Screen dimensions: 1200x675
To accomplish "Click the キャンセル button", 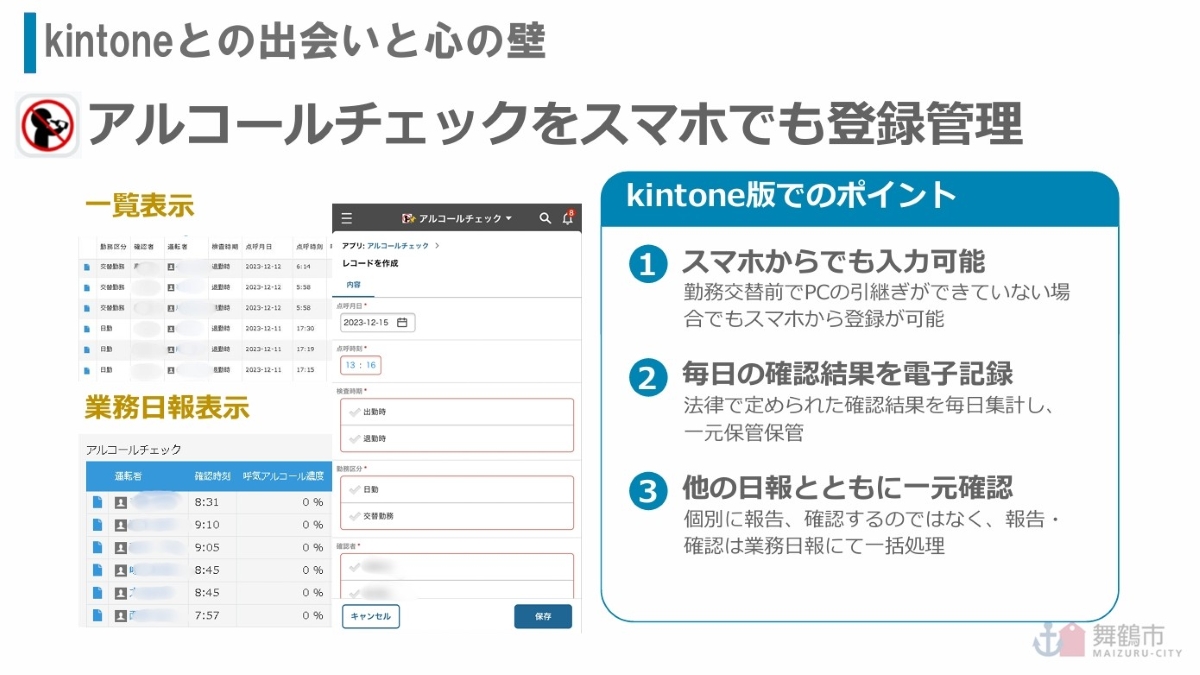I will click(370, 616).
